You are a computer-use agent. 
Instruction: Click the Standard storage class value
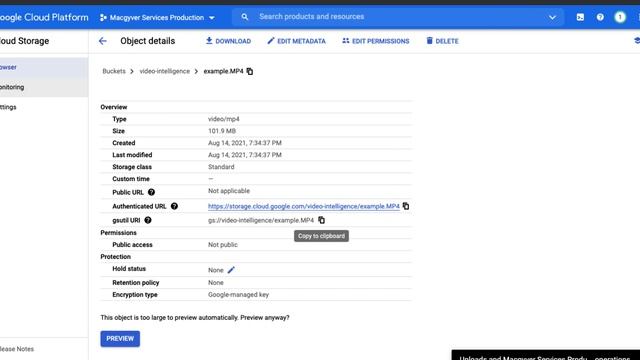click(x=221, y=167)
